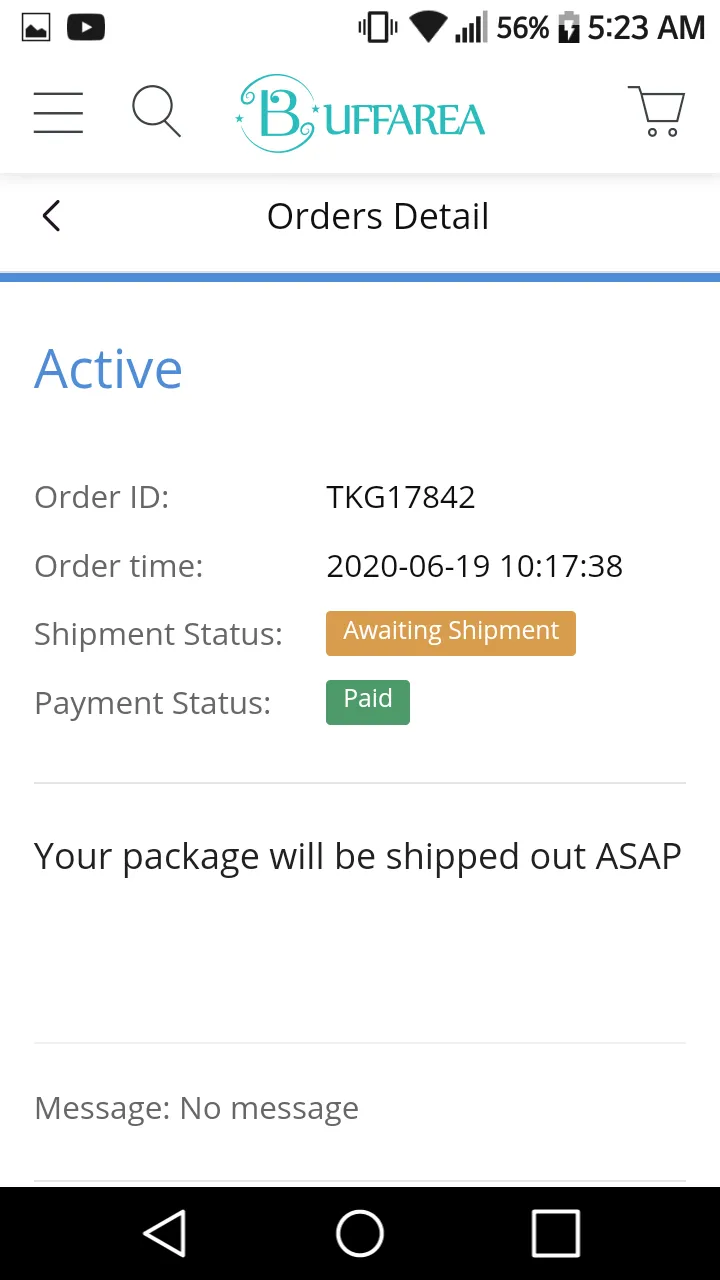Screen dimensions: 720x1280
Task: Tap the order time 2020-06-19 10:17:38
Action: pyautogui.click(x=475, y=566)
